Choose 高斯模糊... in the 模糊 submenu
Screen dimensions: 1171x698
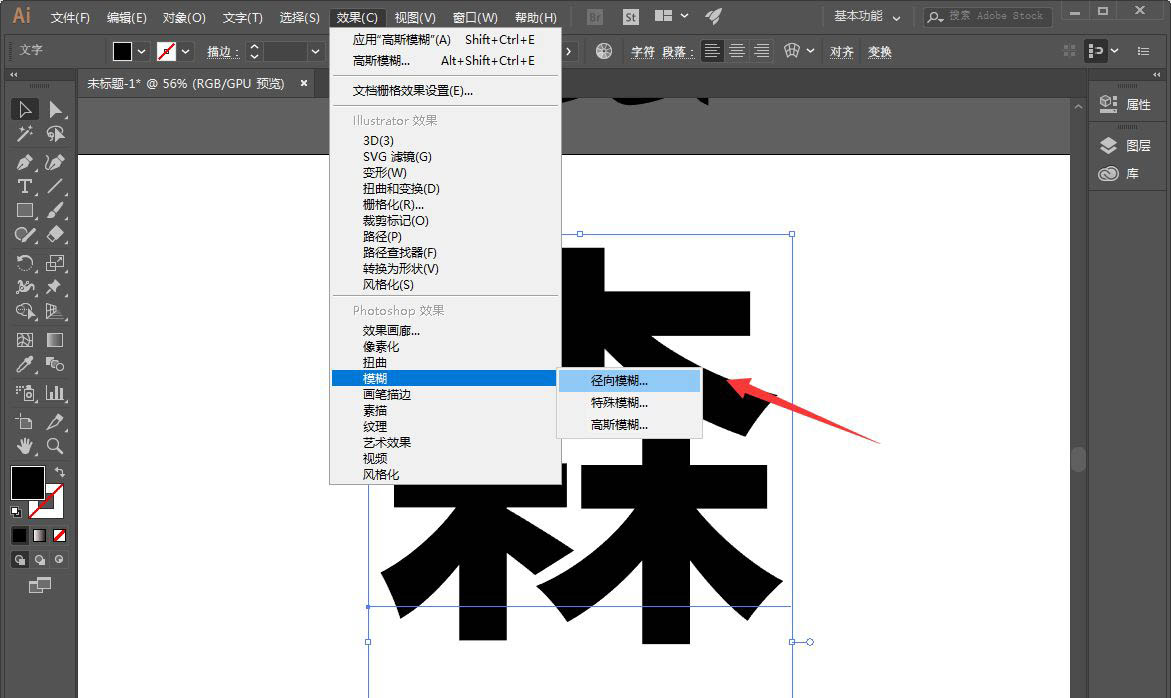630,425
